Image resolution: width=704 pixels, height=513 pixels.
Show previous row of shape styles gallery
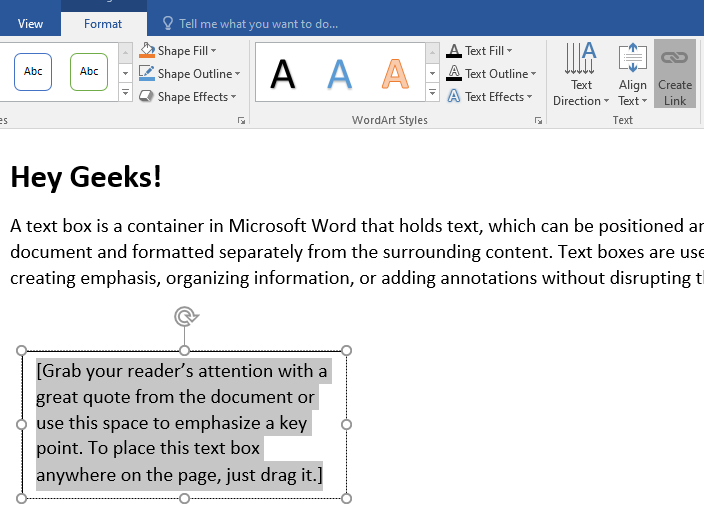(x=126, y=53)
